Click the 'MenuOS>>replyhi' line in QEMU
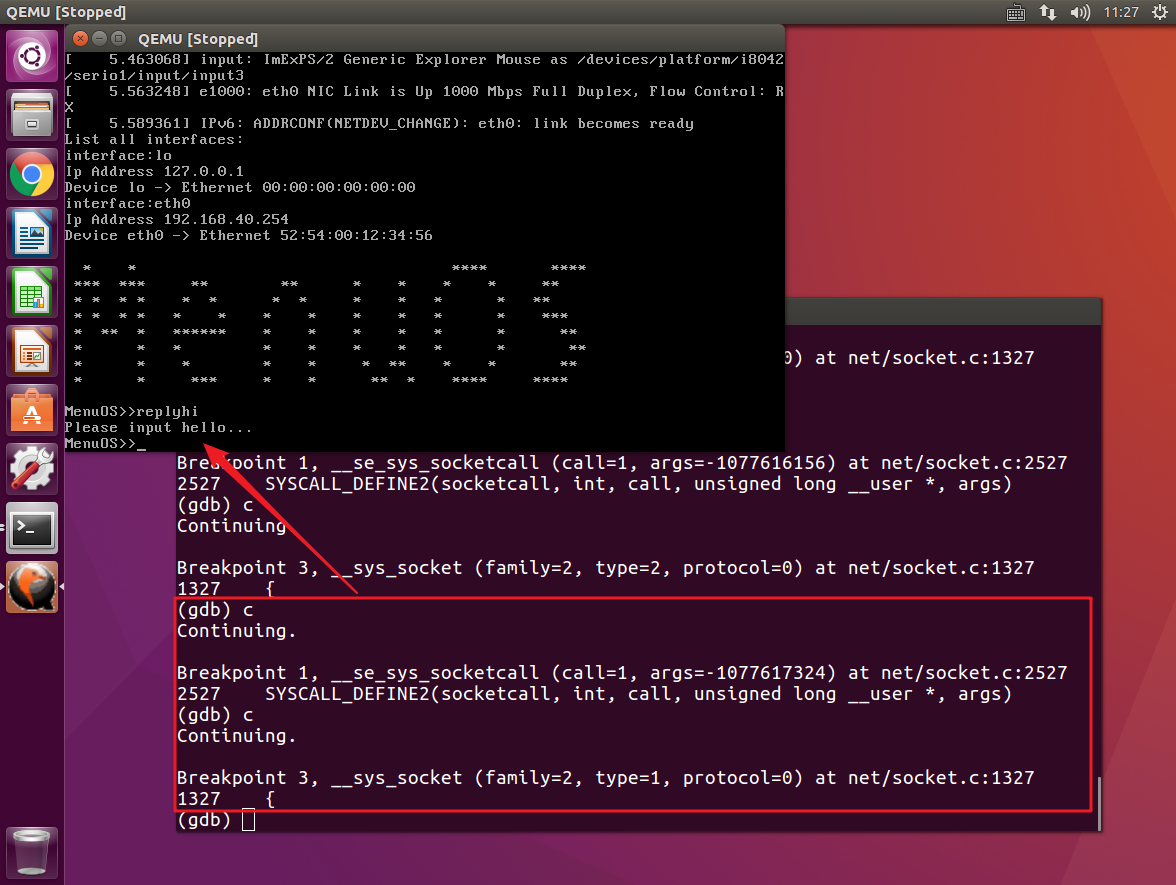Viewport: 1176px width, 885px height. coord(131,411)
